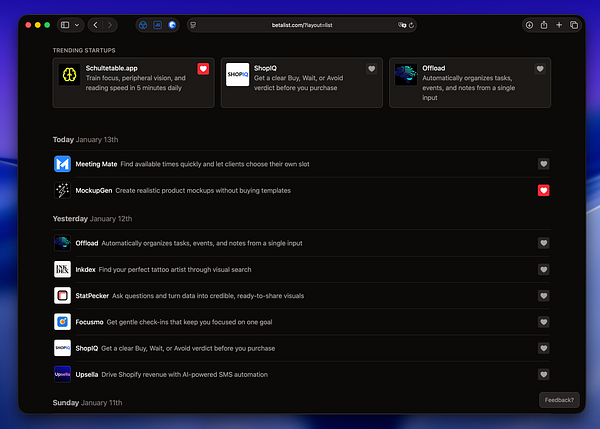Click the translate icon in address bar
Viewport: 600px width, 429px height.
click(402, 25)
